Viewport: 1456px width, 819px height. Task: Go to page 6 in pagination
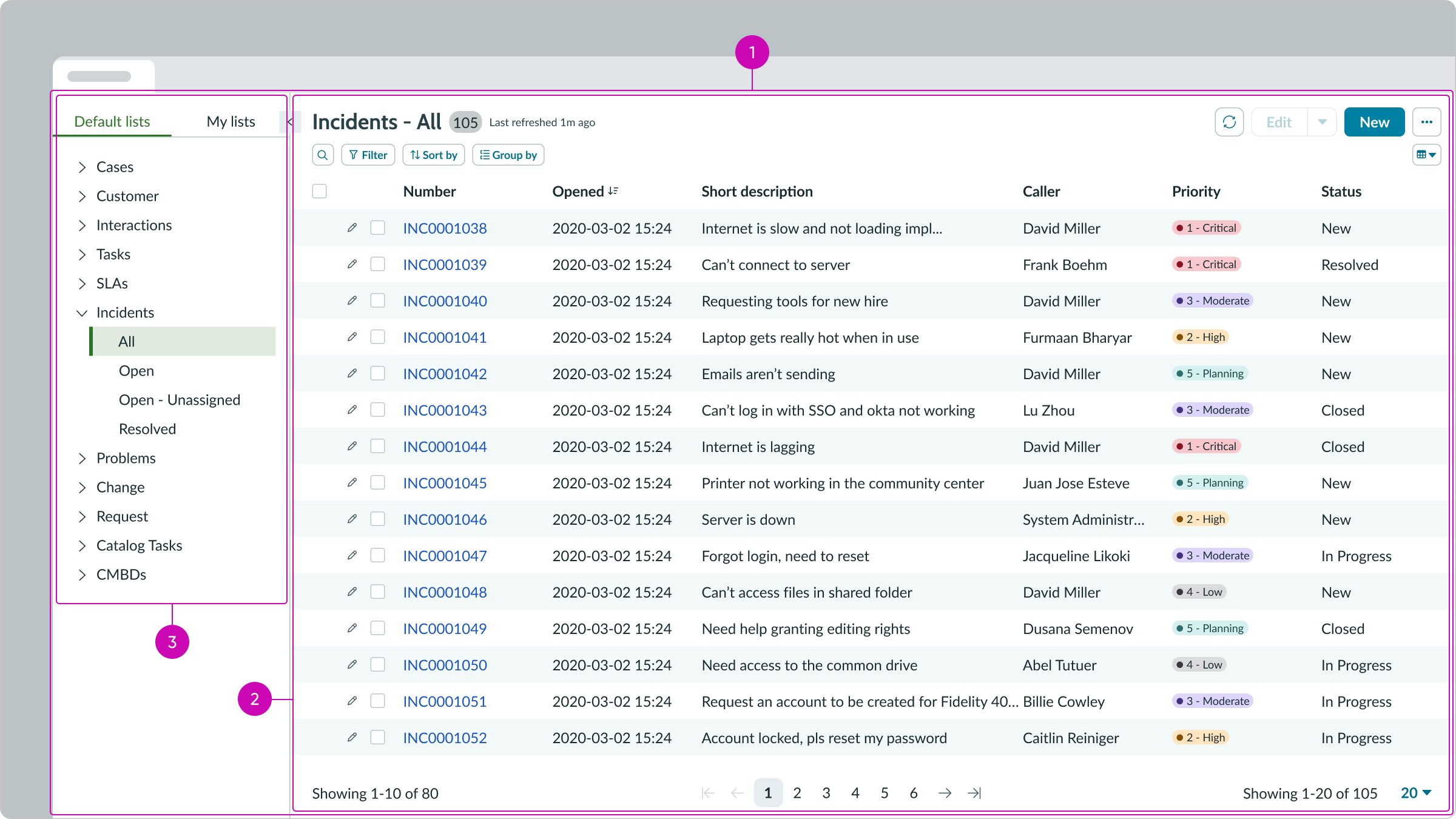(x=913, y=793)
